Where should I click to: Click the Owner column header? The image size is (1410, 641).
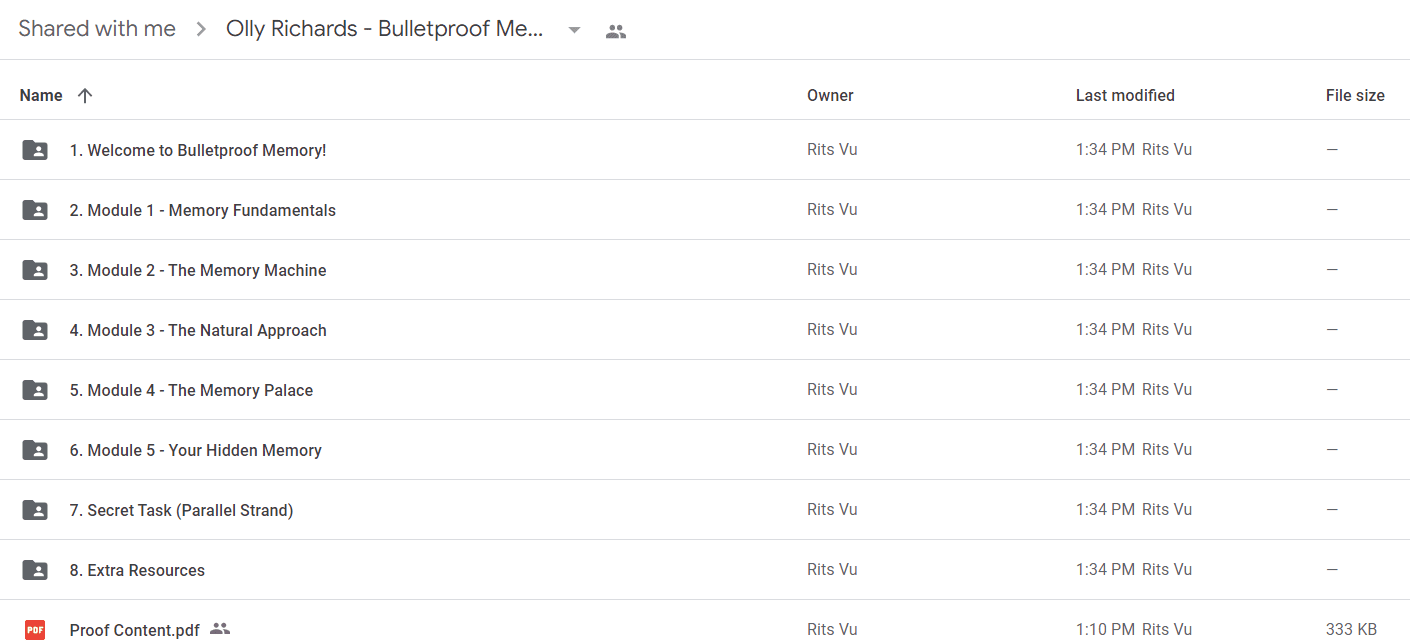pos(830,96)
